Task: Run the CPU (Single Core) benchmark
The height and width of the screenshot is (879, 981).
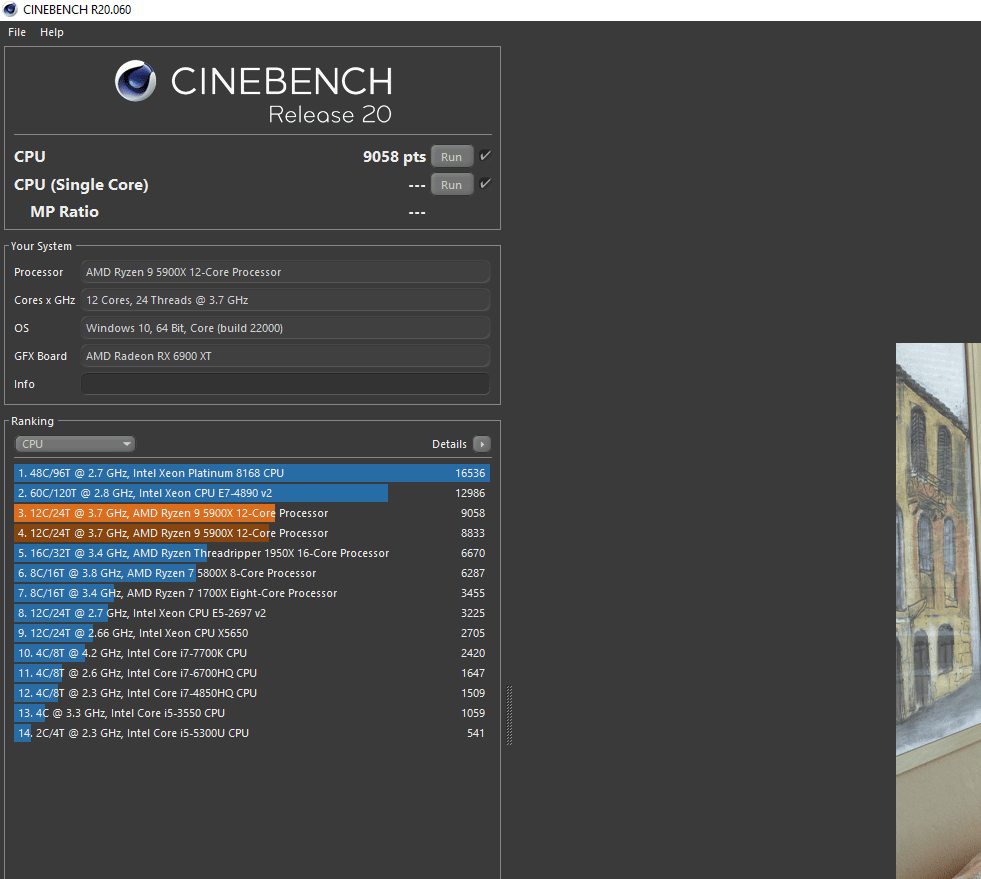Action: [x=451, y=185]
